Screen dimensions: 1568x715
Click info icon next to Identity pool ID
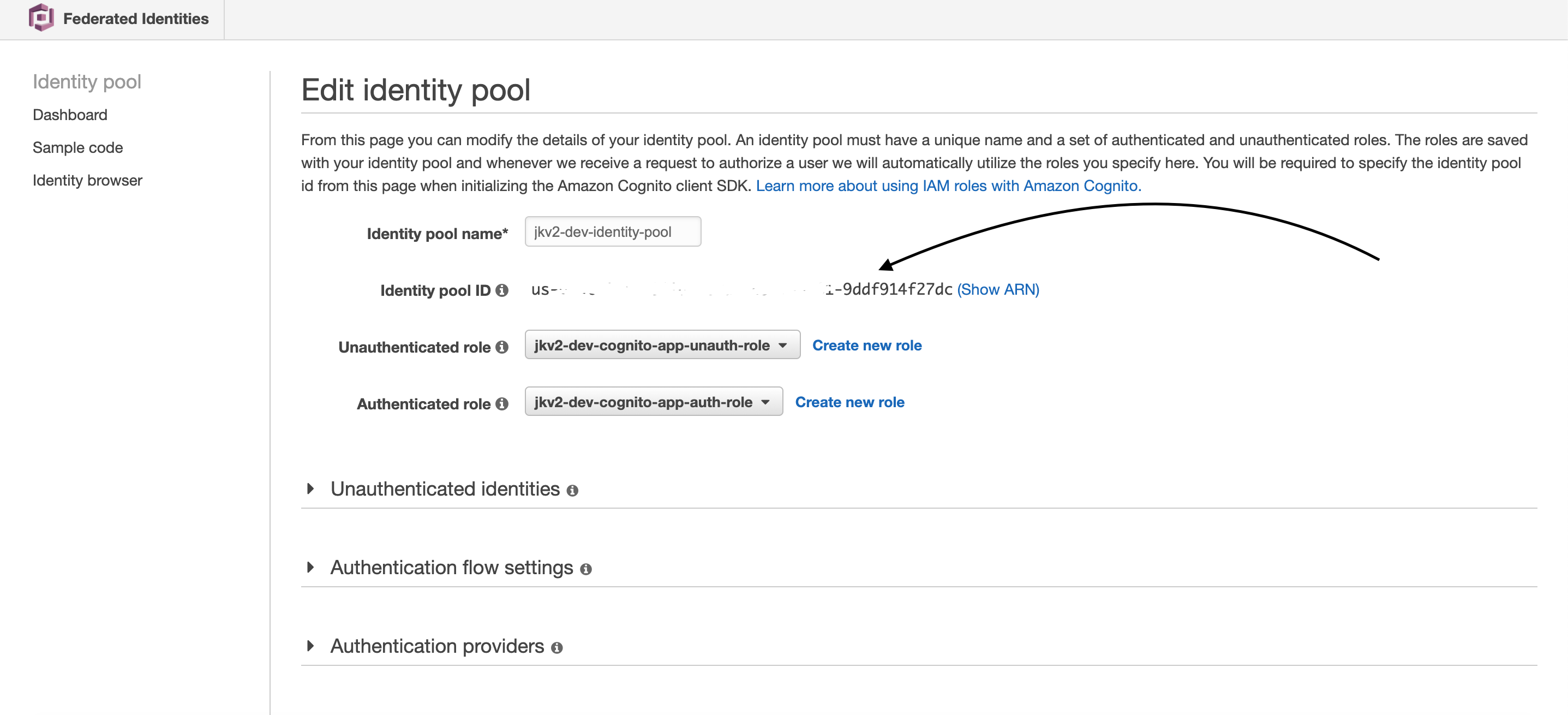click(501, 290)
